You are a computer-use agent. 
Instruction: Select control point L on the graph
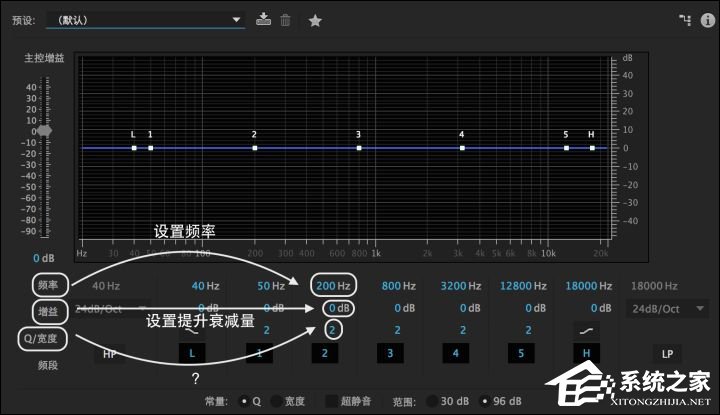click(134, 148)
